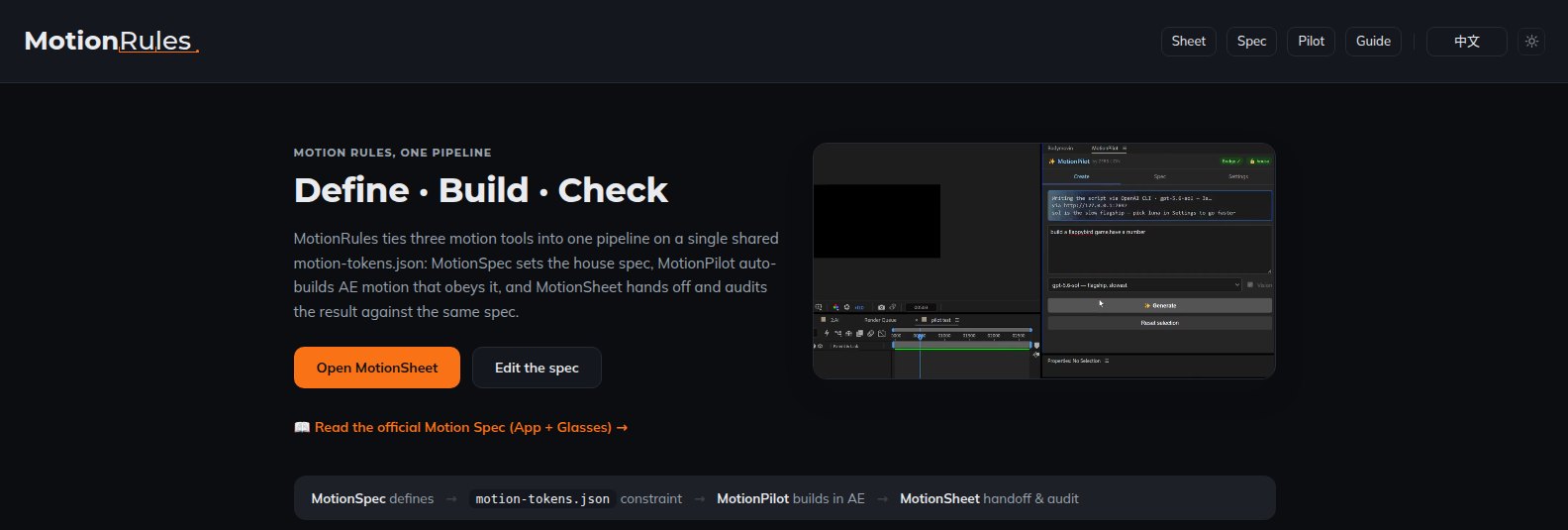Click the orange Open MotionSheet button

tap(377, 368)
